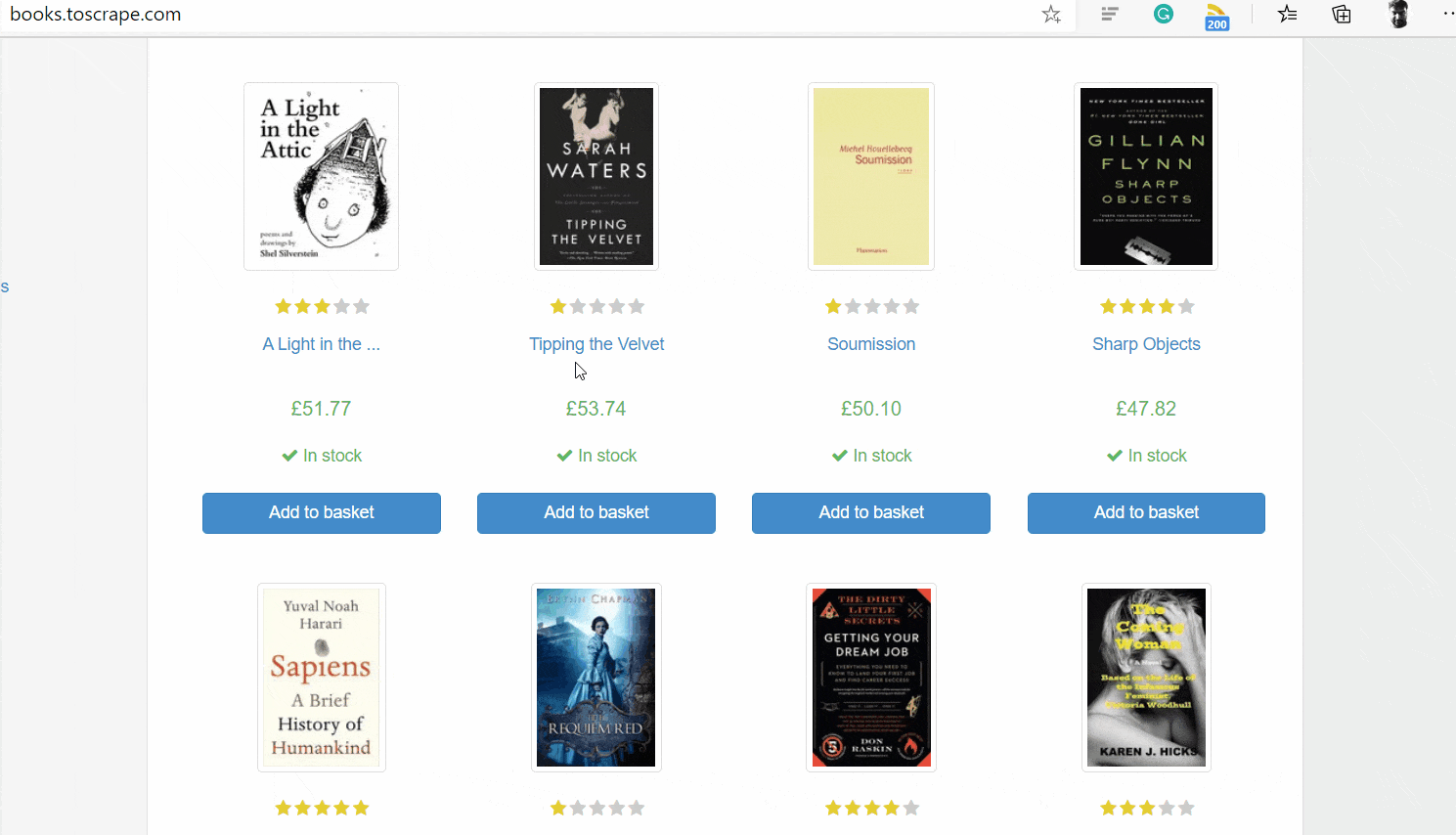The height and width of the screenshot is (835, 1456).
Task: Click the user profile avatar icon
Action: (x=1398, y=14)
